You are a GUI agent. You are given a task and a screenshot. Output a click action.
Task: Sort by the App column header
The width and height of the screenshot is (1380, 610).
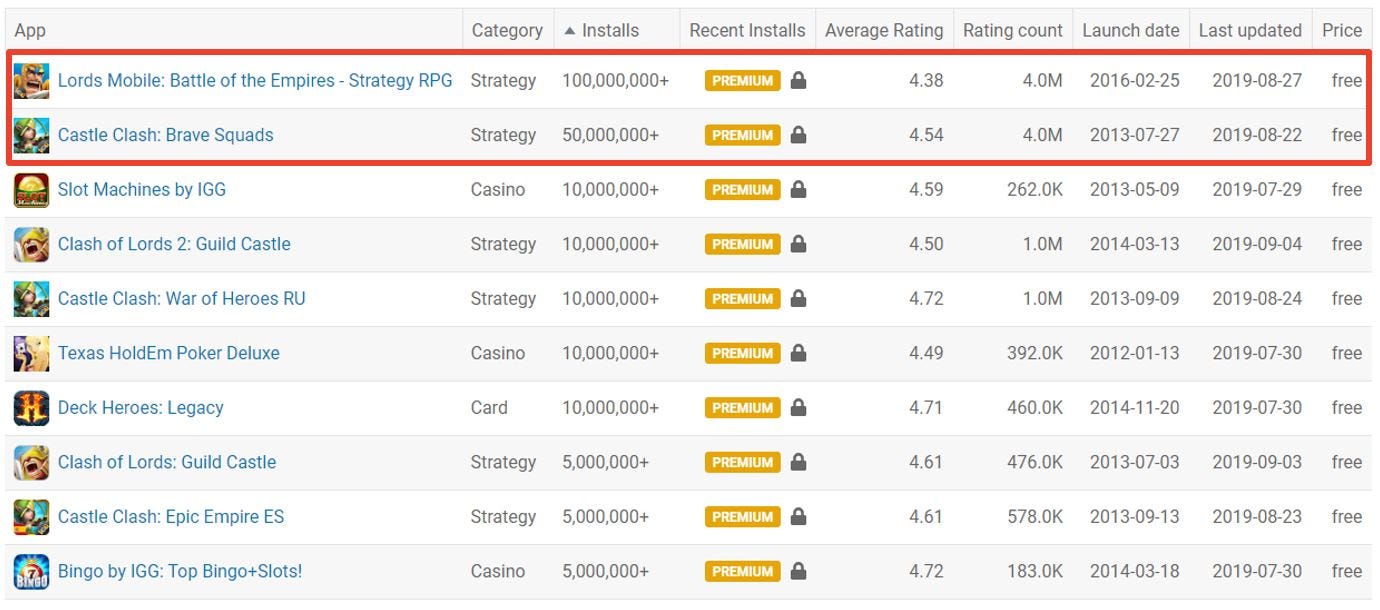pyautogui.click(x=30, y=30)
